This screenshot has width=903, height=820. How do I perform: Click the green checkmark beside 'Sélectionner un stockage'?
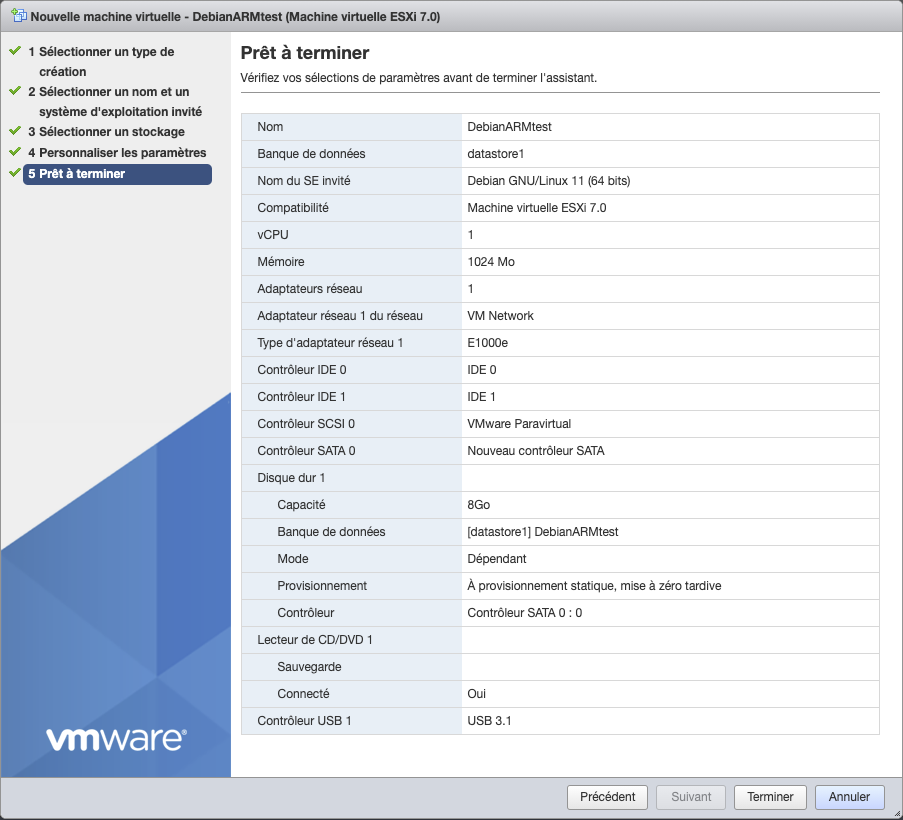(14, 131)
